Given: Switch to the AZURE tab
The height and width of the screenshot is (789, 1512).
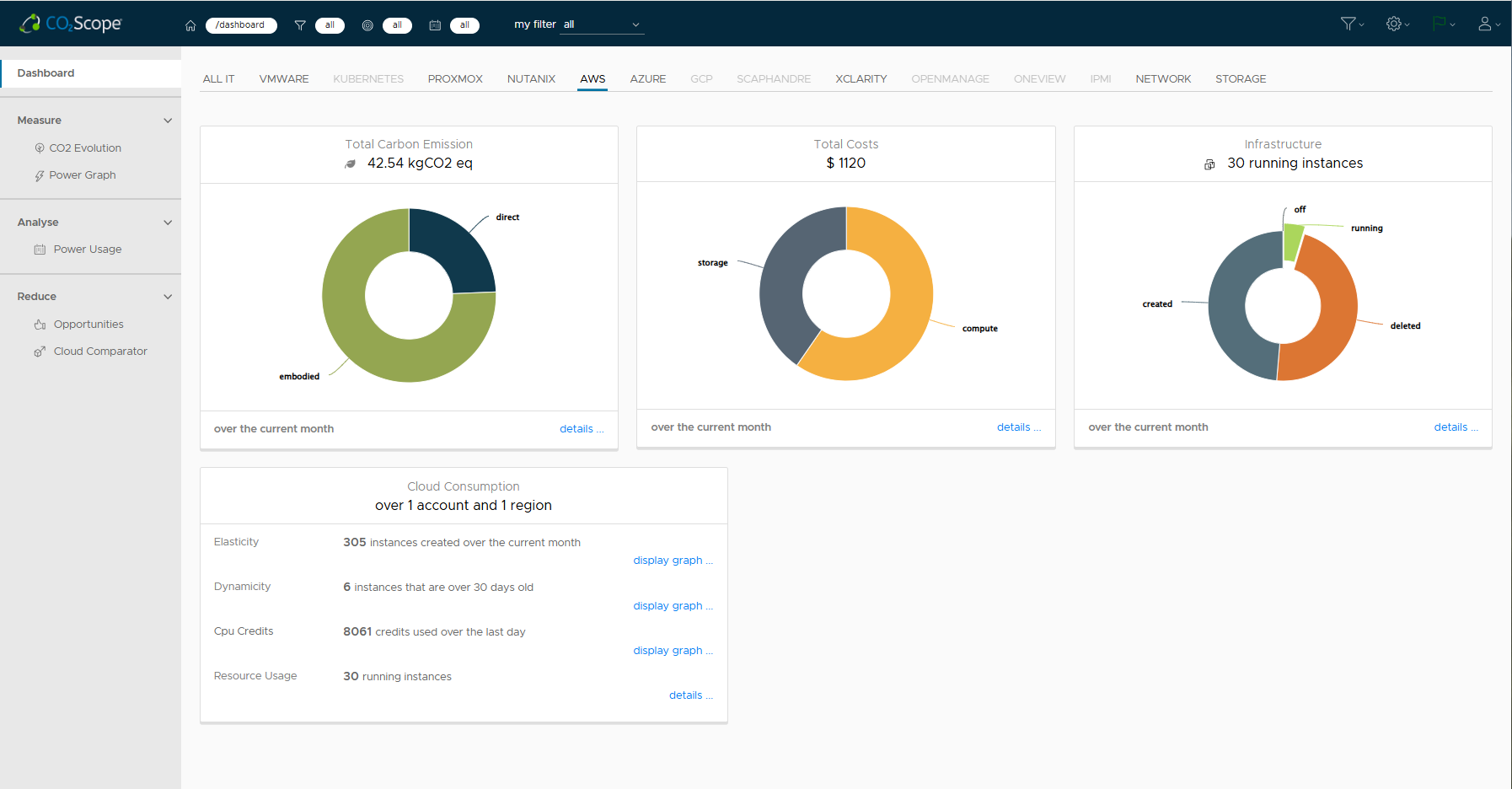Looking at the screenshot, I should pyautogui.click(x=648, y=79).
